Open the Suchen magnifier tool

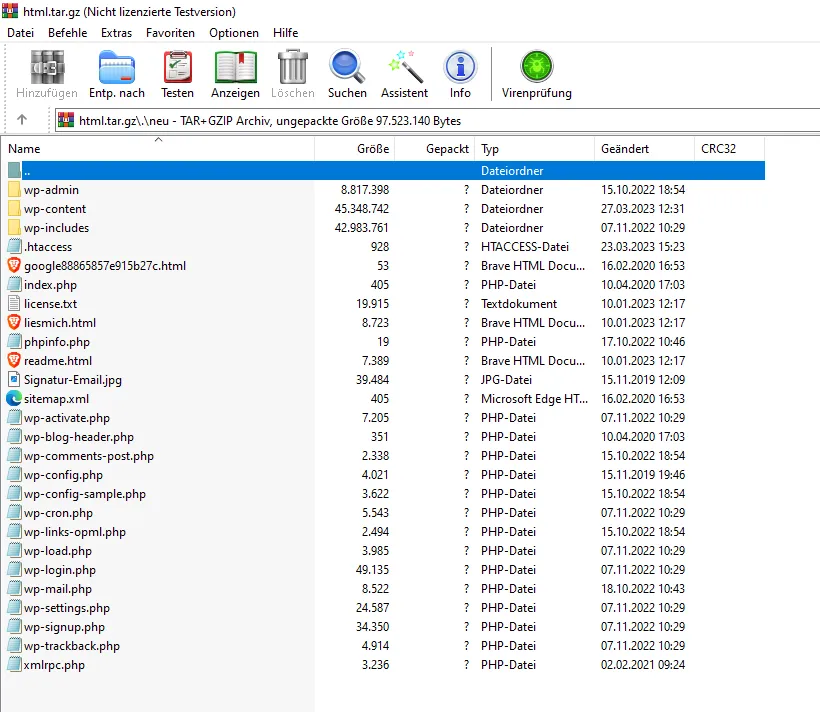coord(347,67)
